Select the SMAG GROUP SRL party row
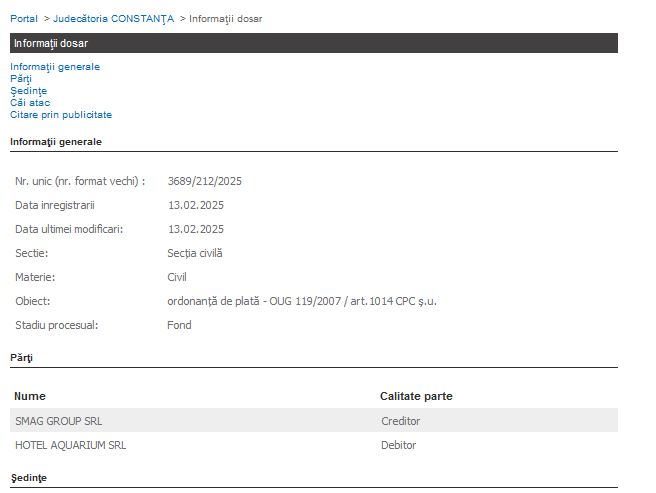Viewport: 656px width, 493px height. pyautogui.click(x=58, y=421)
